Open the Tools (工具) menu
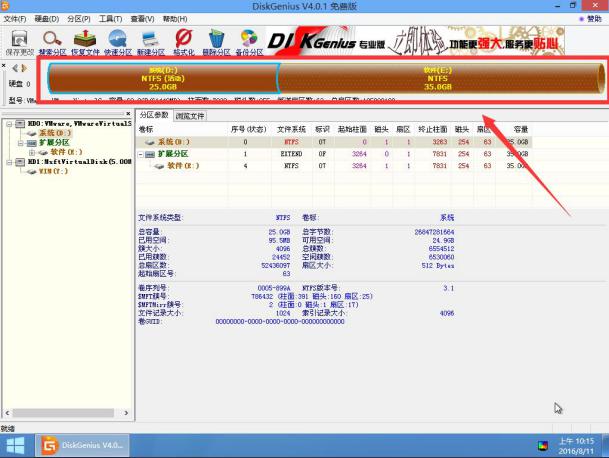Viewport: 609px width, 458px height. click(110, 19)
